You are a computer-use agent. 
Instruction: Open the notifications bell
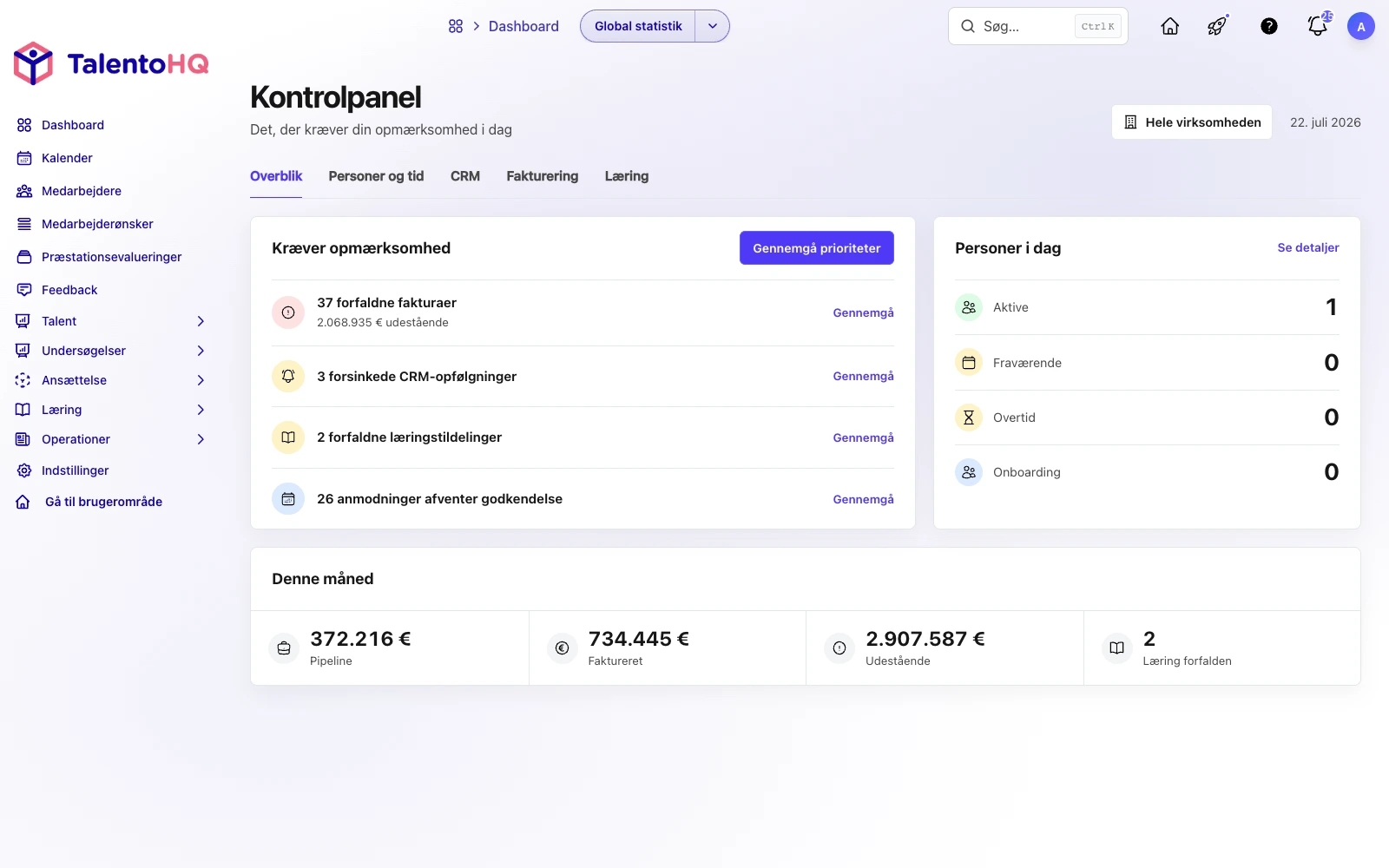click(1318, 26)
